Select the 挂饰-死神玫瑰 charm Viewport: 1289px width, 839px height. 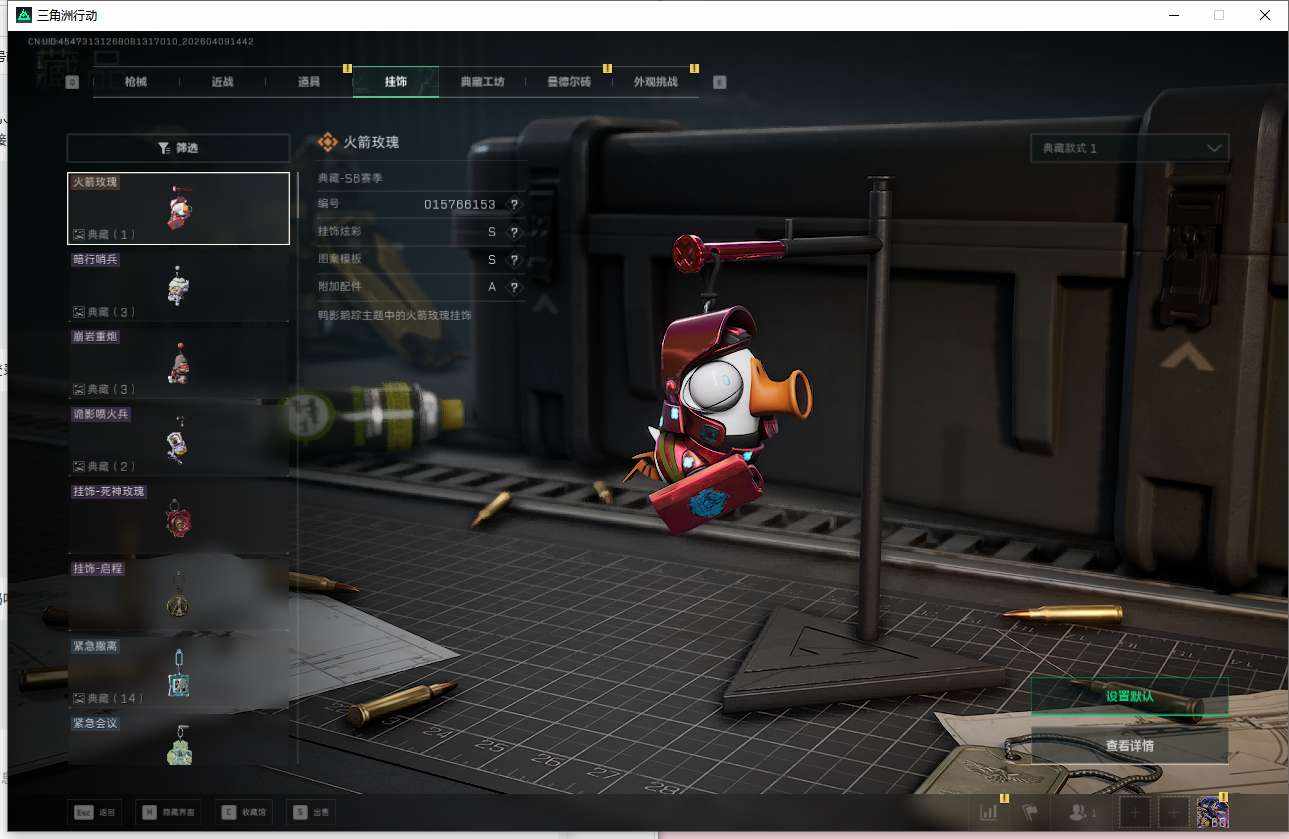pos(178,518)
